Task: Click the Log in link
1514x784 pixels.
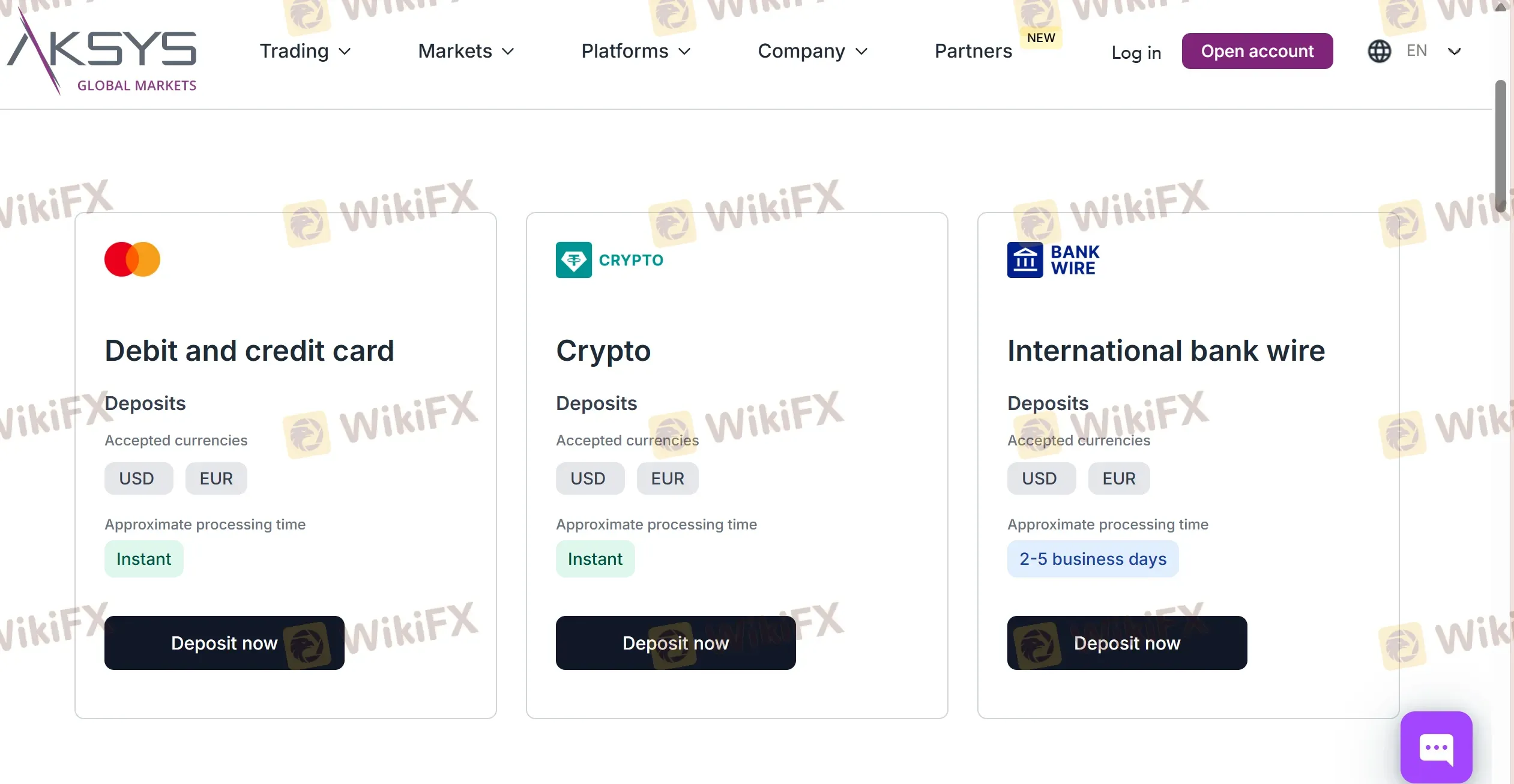Action: (1136, 52)
